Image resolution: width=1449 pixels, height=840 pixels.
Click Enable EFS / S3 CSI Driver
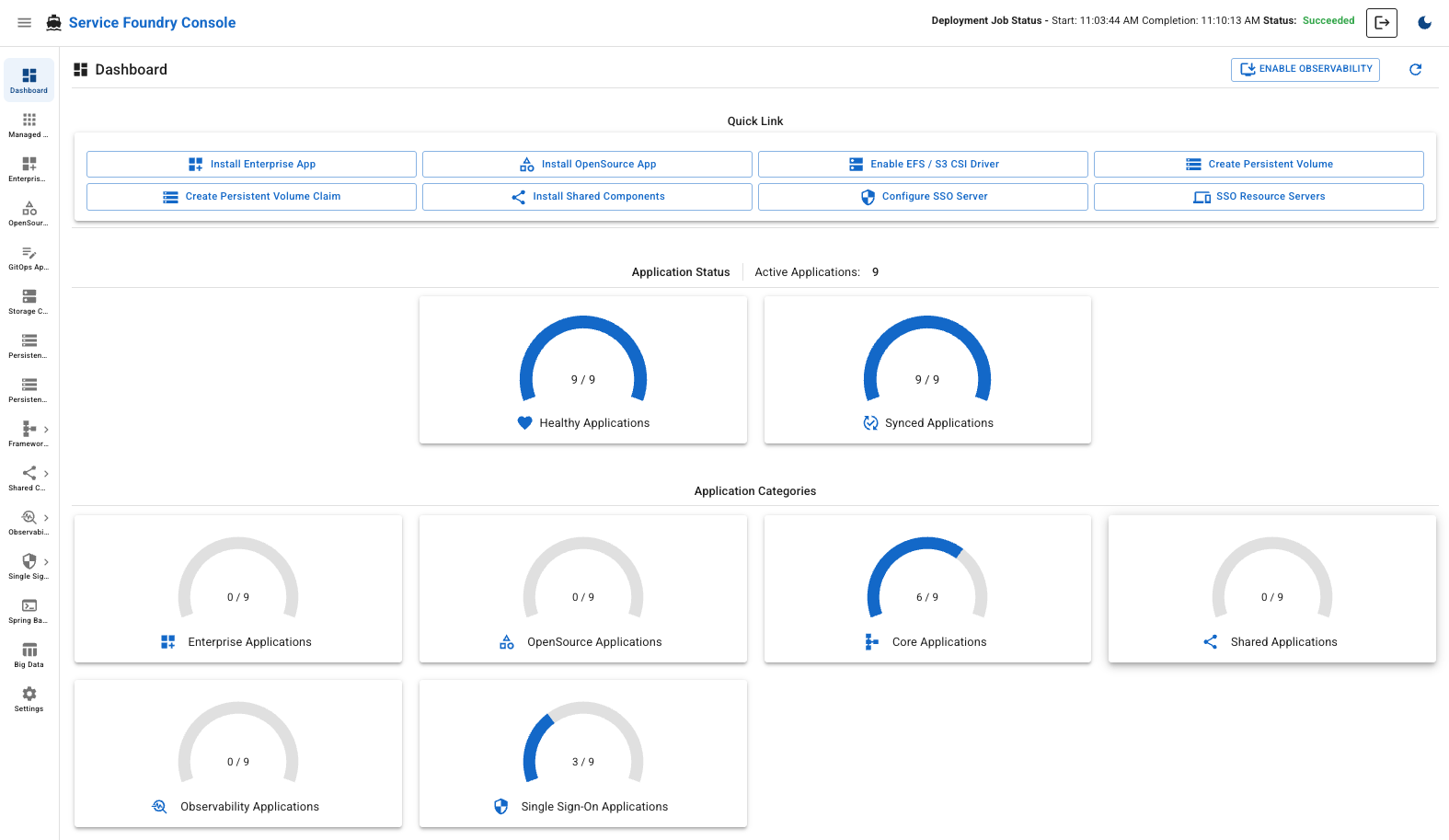coord(923,165)
